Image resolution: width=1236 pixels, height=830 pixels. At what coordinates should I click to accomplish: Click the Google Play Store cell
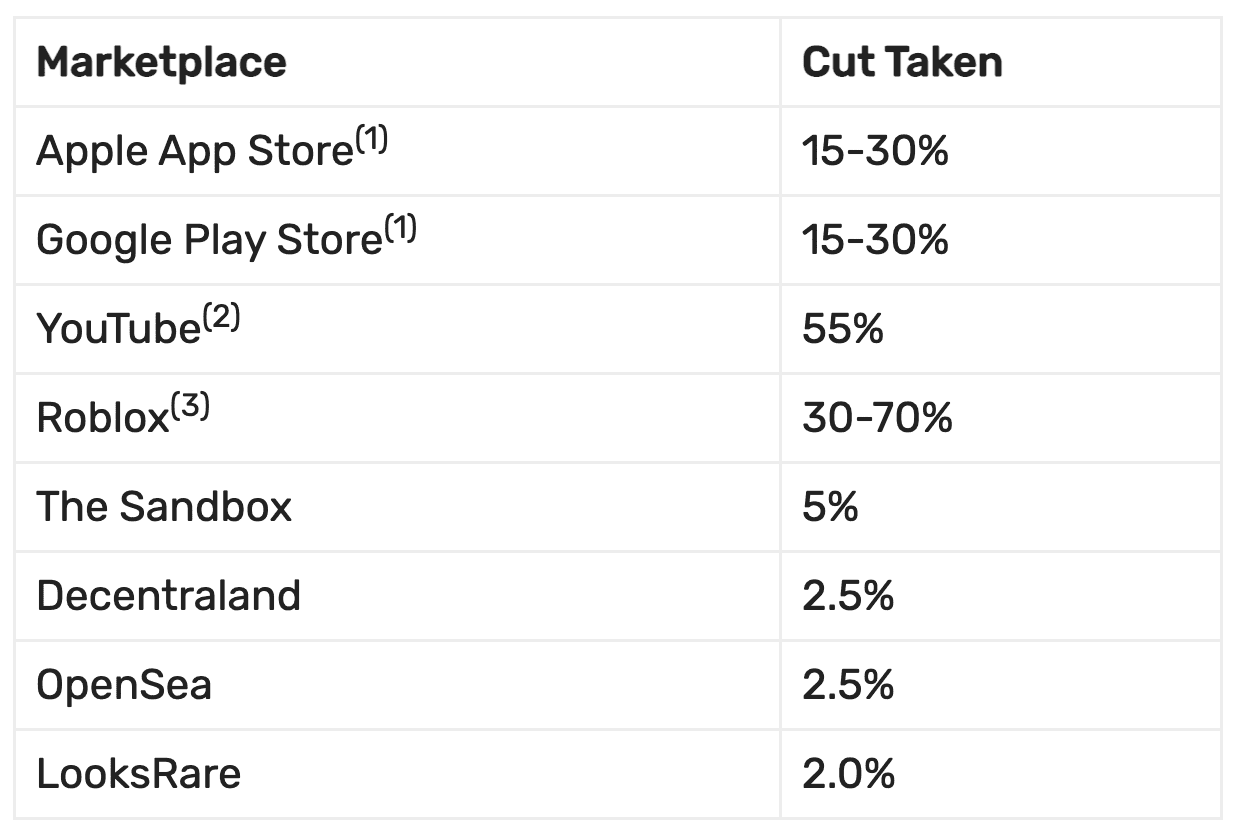click(x=209, y=241)
